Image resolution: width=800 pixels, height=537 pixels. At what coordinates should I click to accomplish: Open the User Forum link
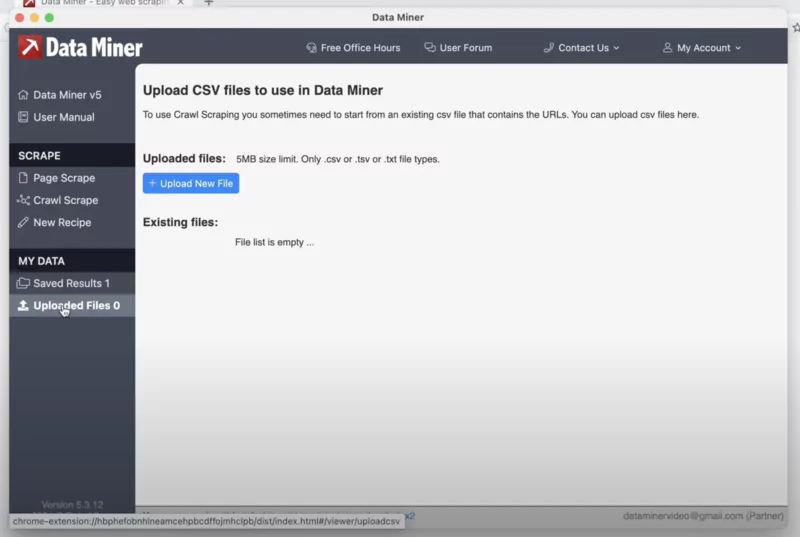click(458, 47)
